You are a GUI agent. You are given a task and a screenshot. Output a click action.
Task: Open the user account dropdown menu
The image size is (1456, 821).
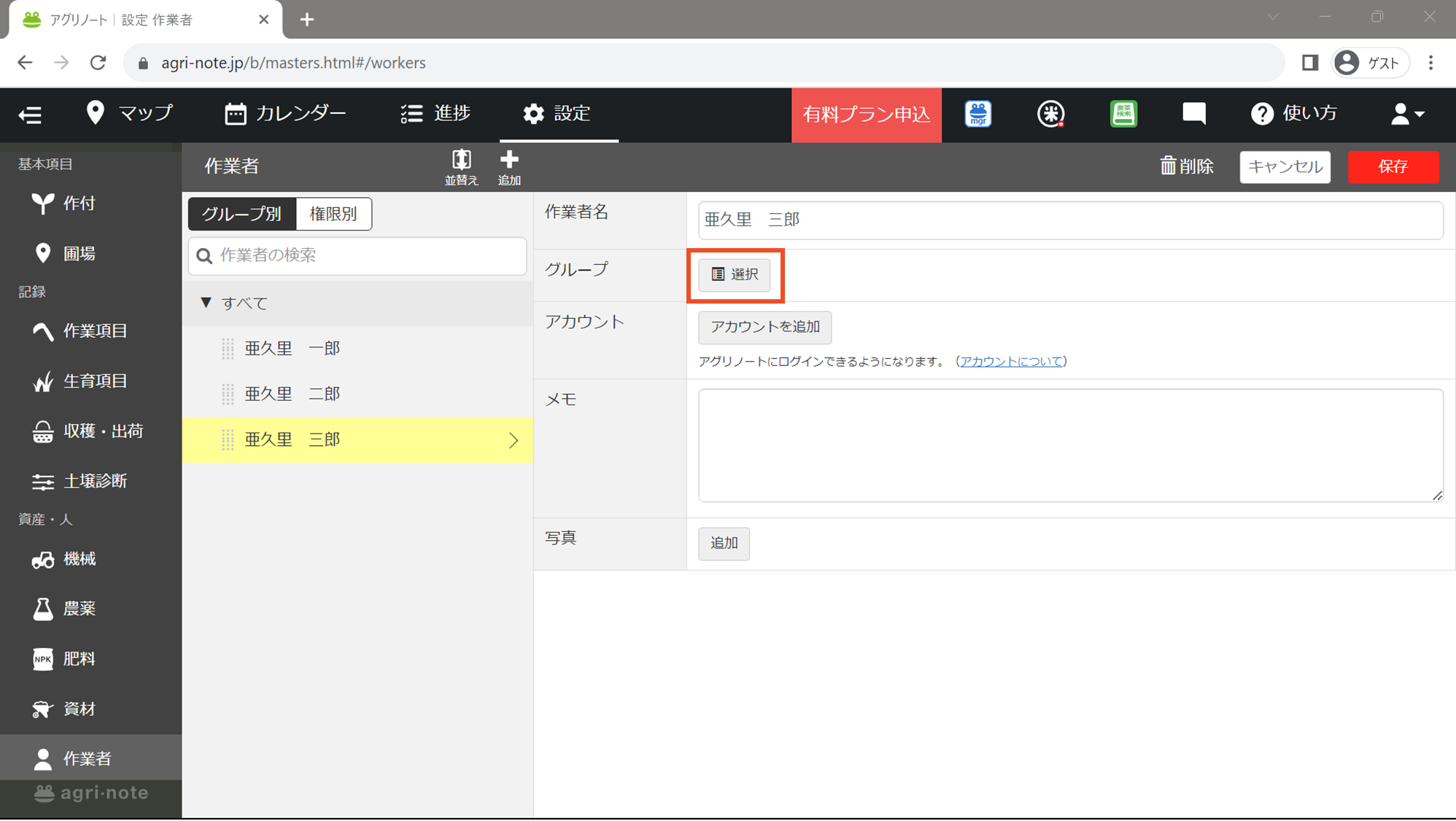(1406, 114)
